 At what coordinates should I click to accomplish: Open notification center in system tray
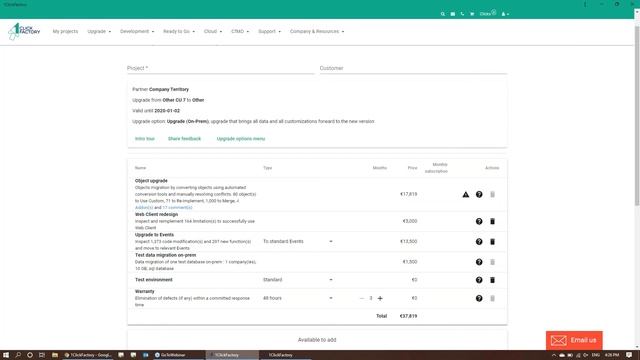coord(629,355)
